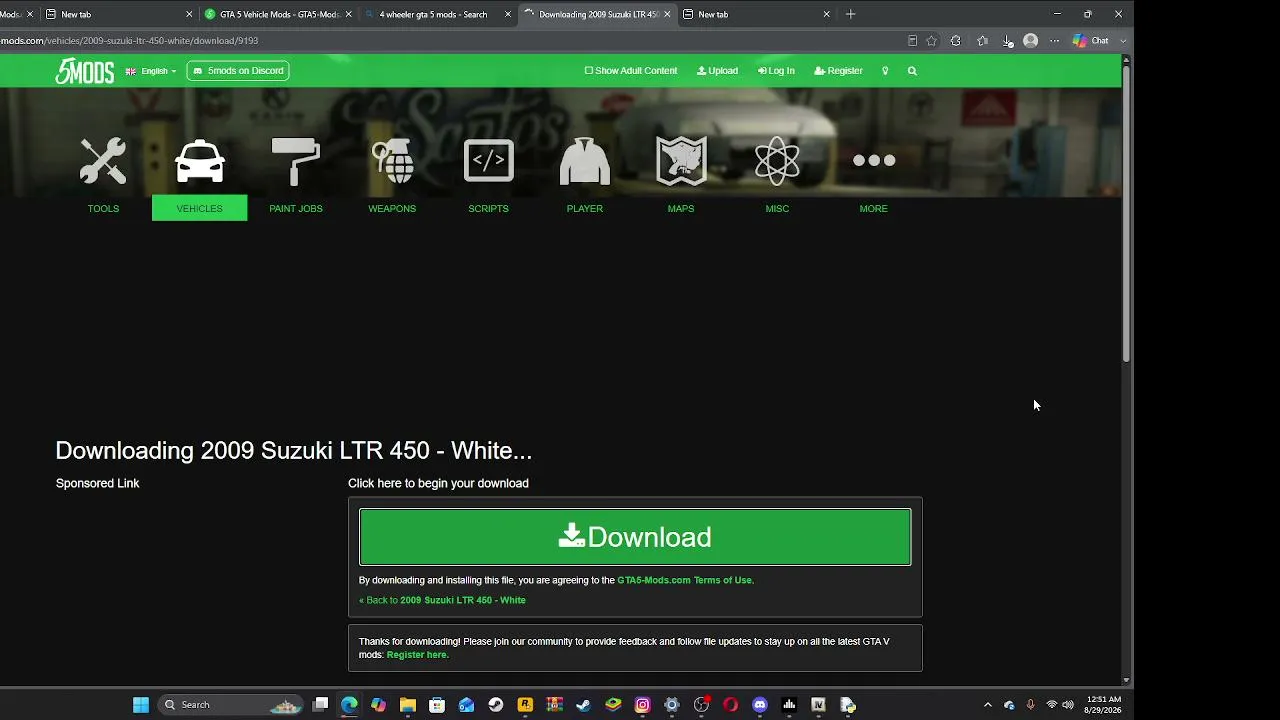1280x720 pixels.
Task: Open the reader view icon in address bar
Action: coord(912,41)
